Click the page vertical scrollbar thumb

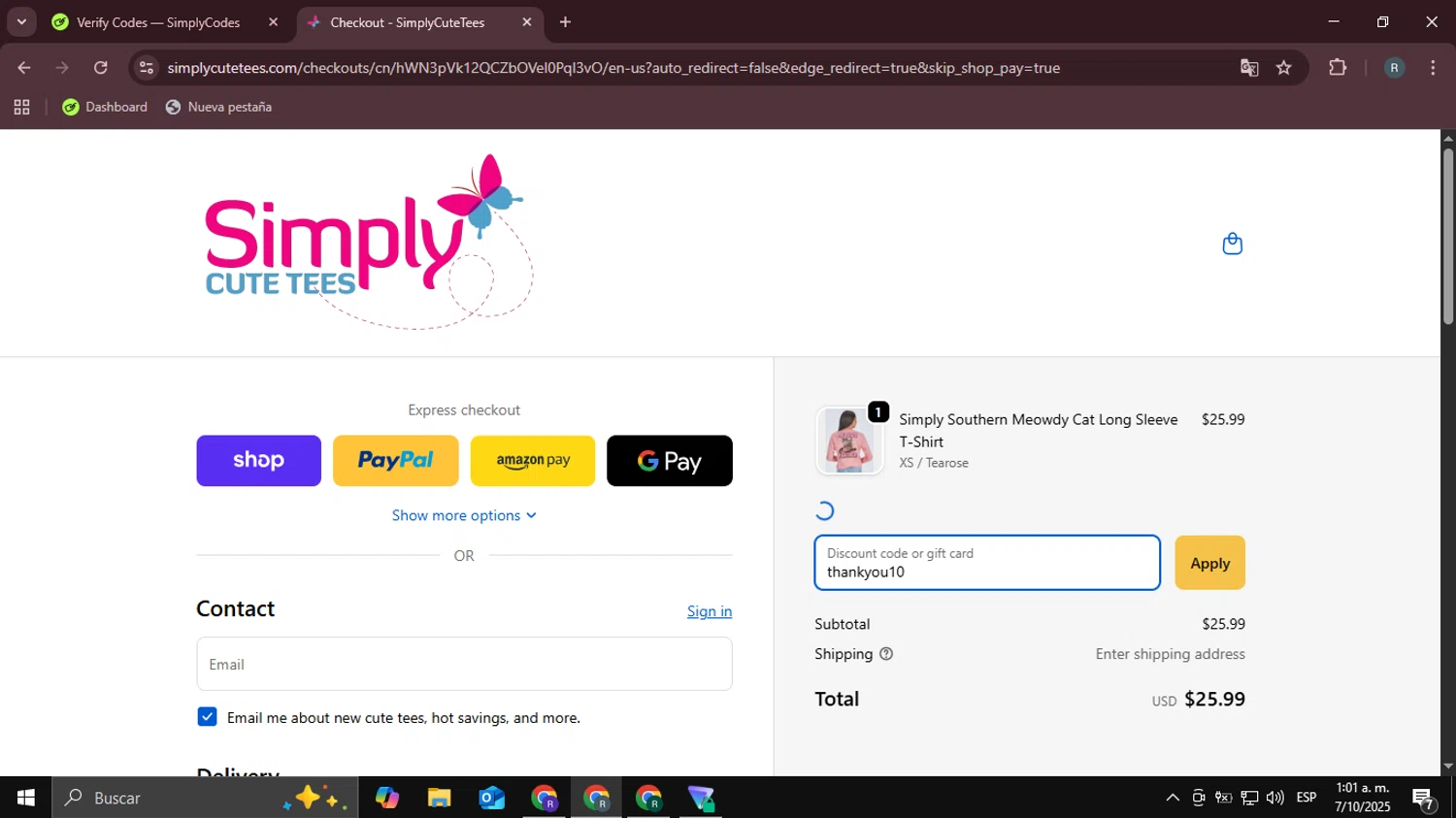1448,236
